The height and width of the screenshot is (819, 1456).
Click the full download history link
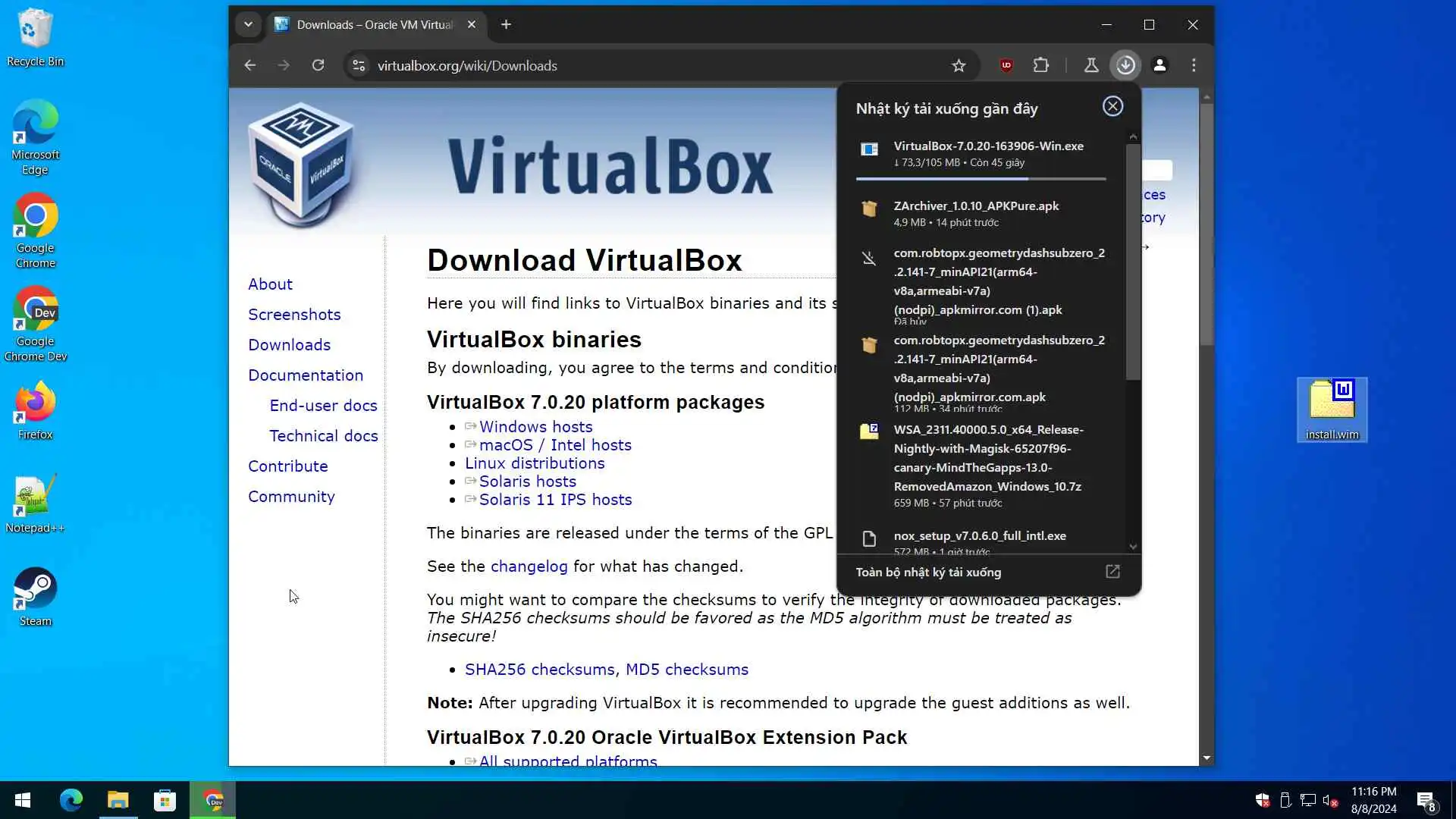coord(928,573)
